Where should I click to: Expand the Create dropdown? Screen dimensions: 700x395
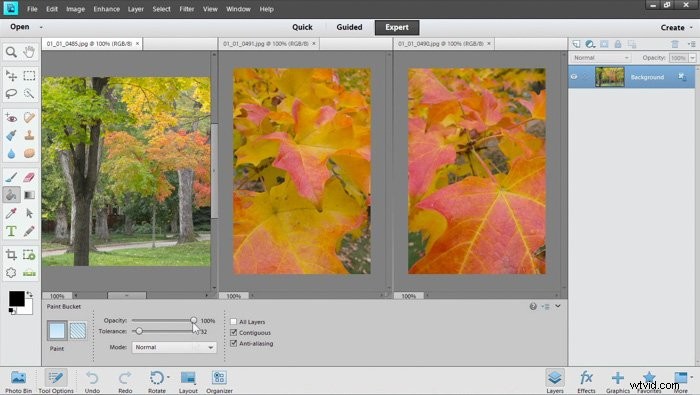tap(676, 27)
